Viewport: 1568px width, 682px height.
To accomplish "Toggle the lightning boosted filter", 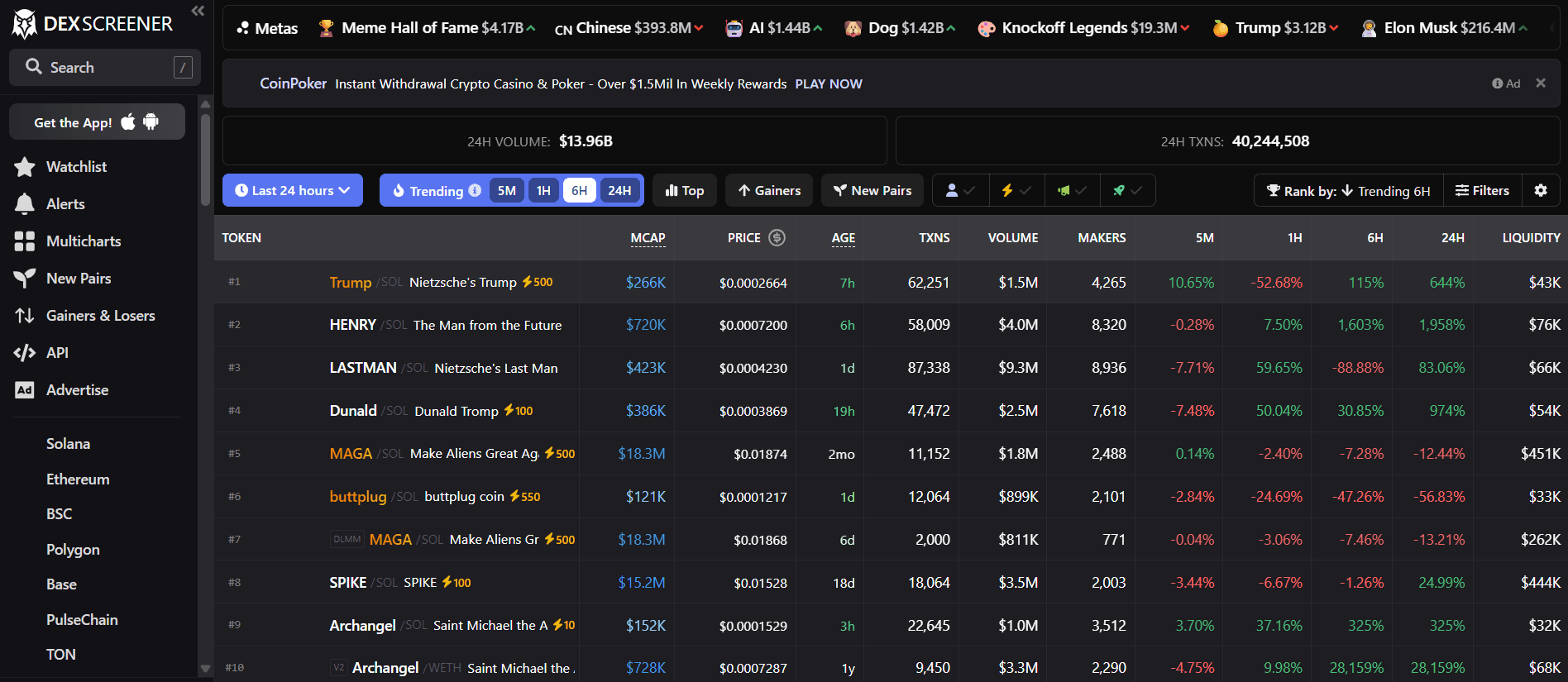I will click(1016, 190).
